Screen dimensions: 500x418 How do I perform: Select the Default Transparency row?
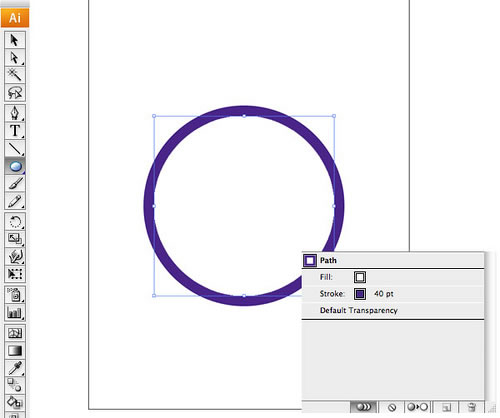pyautogui.click(x=393, y=310)
